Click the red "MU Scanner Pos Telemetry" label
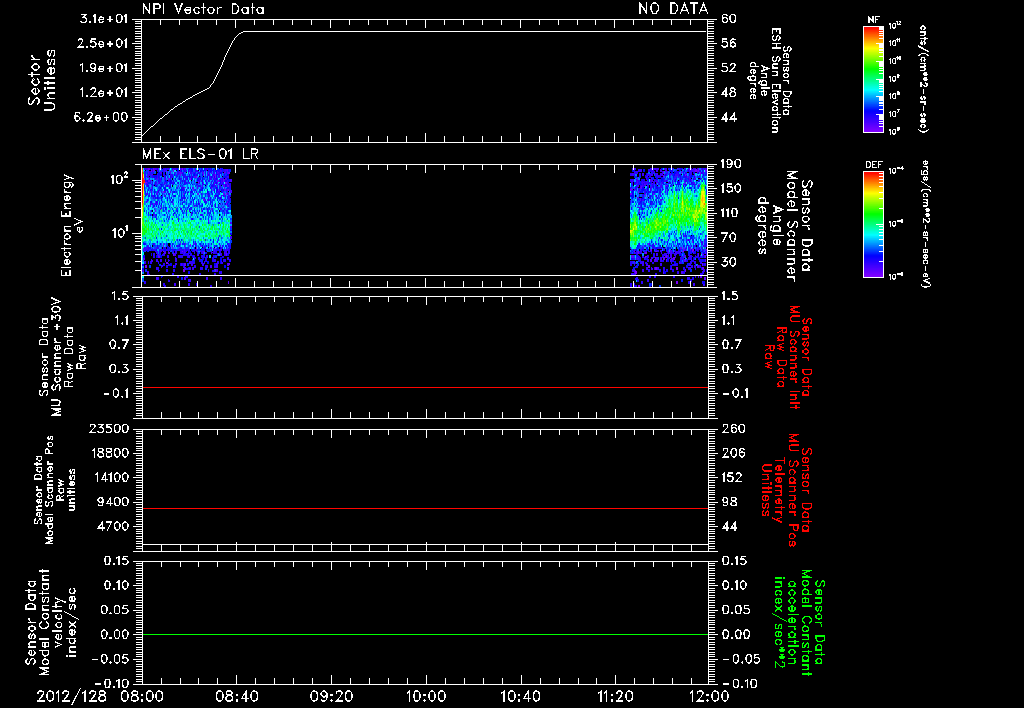Screen dimensions: 1024x708 (x=786, y=491)
